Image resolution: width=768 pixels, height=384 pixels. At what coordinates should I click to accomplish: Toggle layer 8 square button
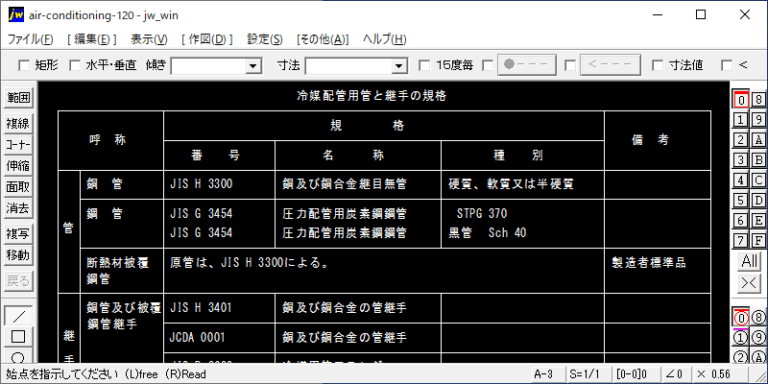758,99
